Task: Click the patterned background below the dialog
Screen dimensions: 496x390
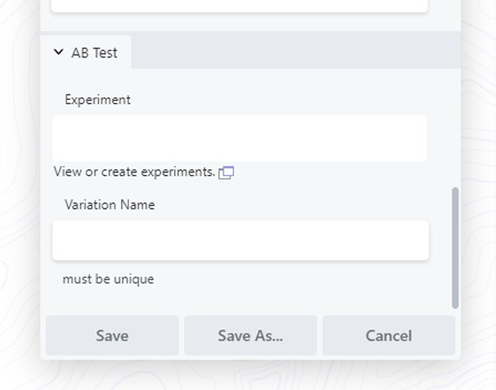Action: pyautogui.click(x=248, y=376)
